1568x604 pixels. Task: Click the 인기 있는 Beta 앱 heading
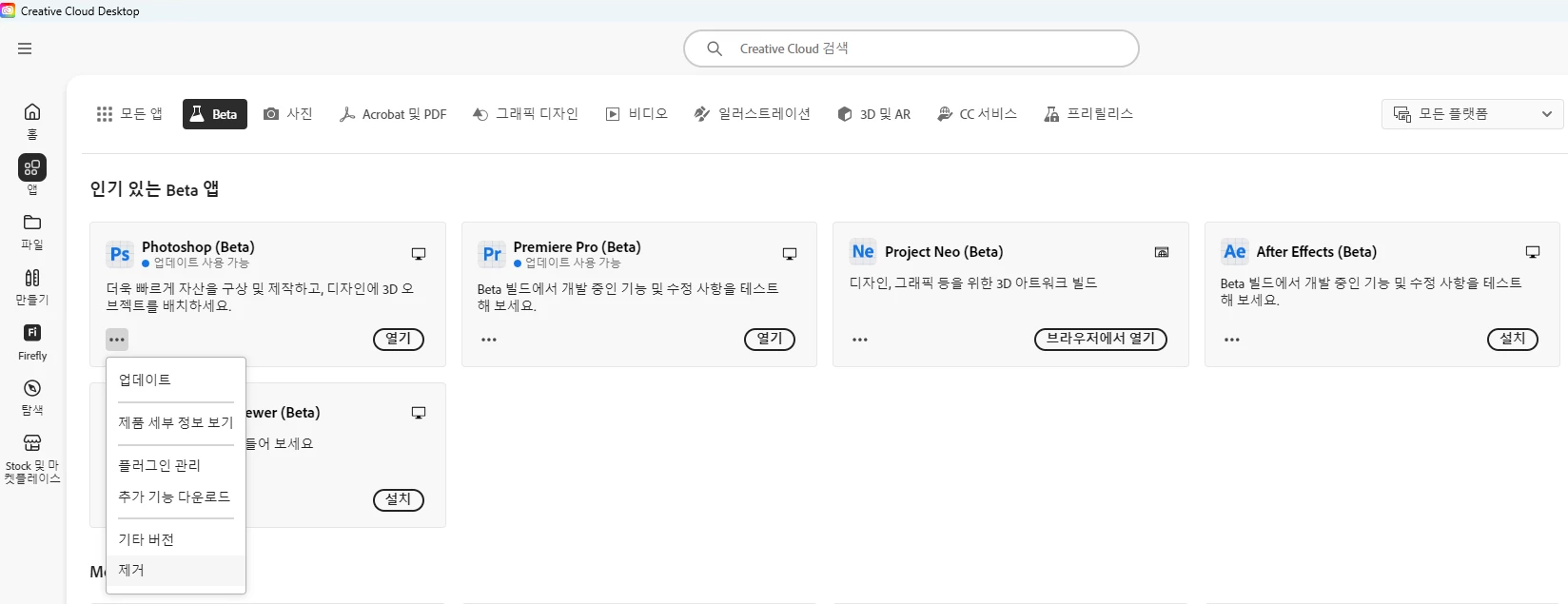(x=154, y=189)
